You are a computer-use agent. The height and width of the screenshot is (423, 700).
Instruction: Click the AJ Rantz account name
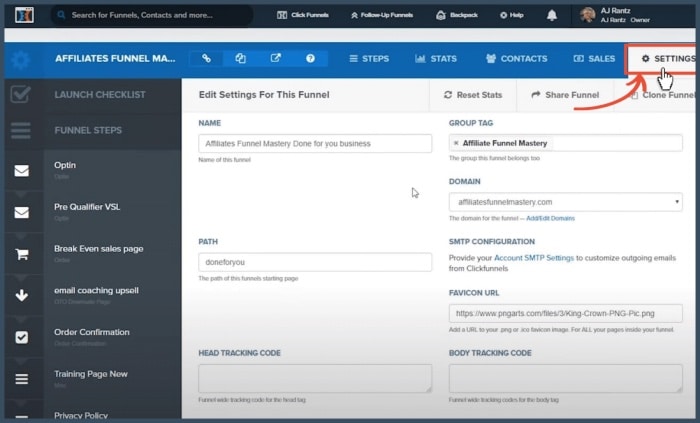(615, 11)
